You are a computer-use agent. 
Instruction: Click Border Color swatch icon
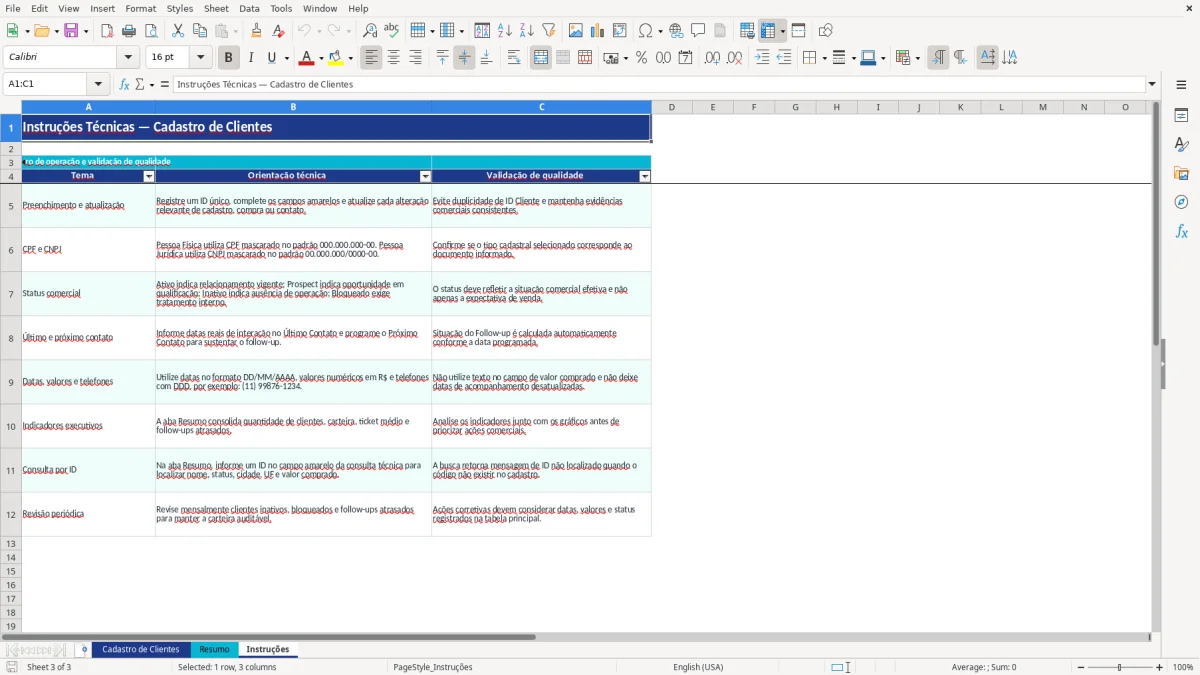coord(868,58)
